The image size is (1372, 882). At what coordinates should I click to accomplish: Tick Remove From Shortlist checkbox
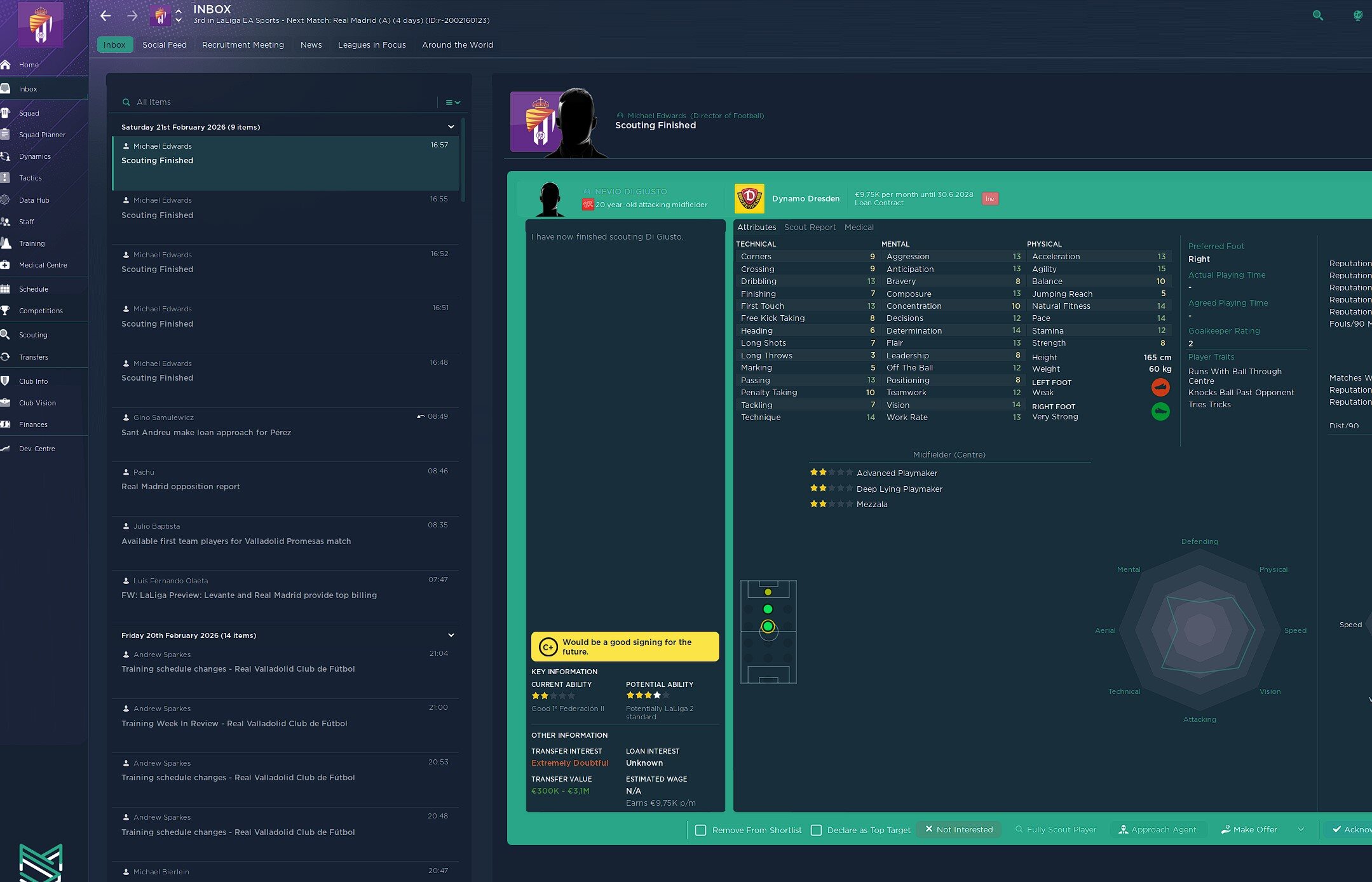coord(701,830)
